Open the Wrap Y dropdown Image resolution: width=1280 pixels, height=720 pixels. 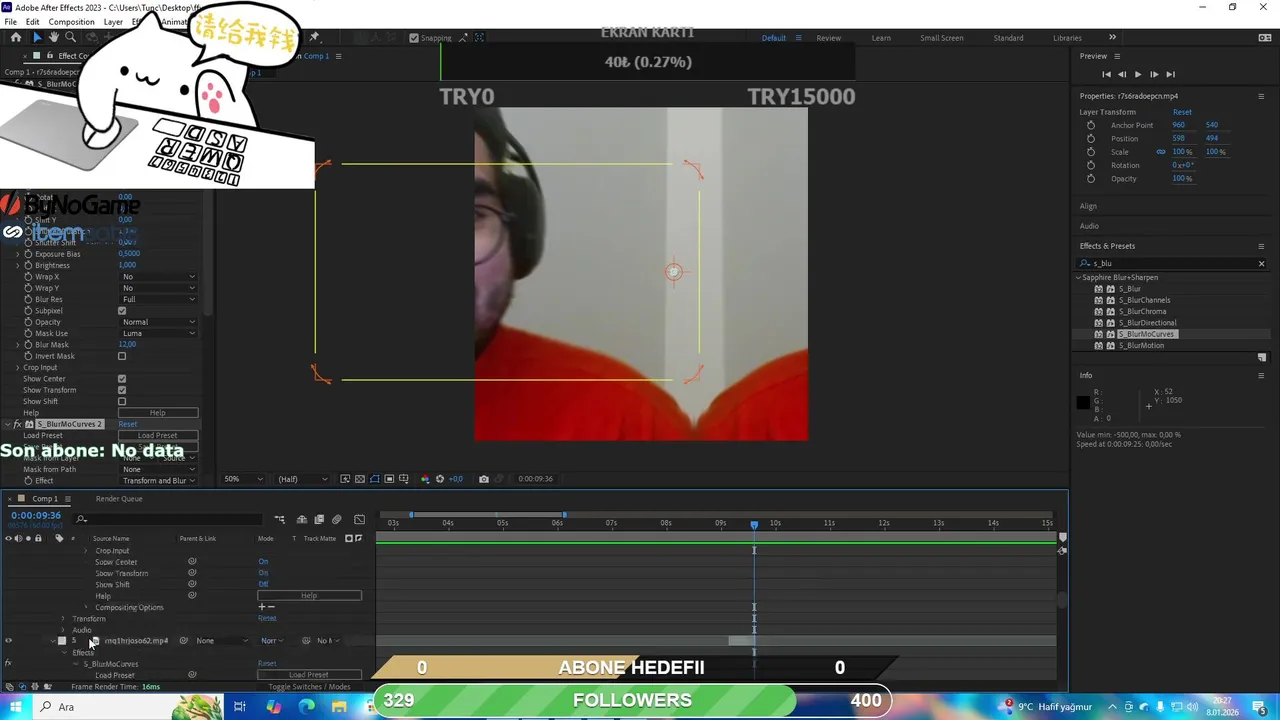click(158, 288)
